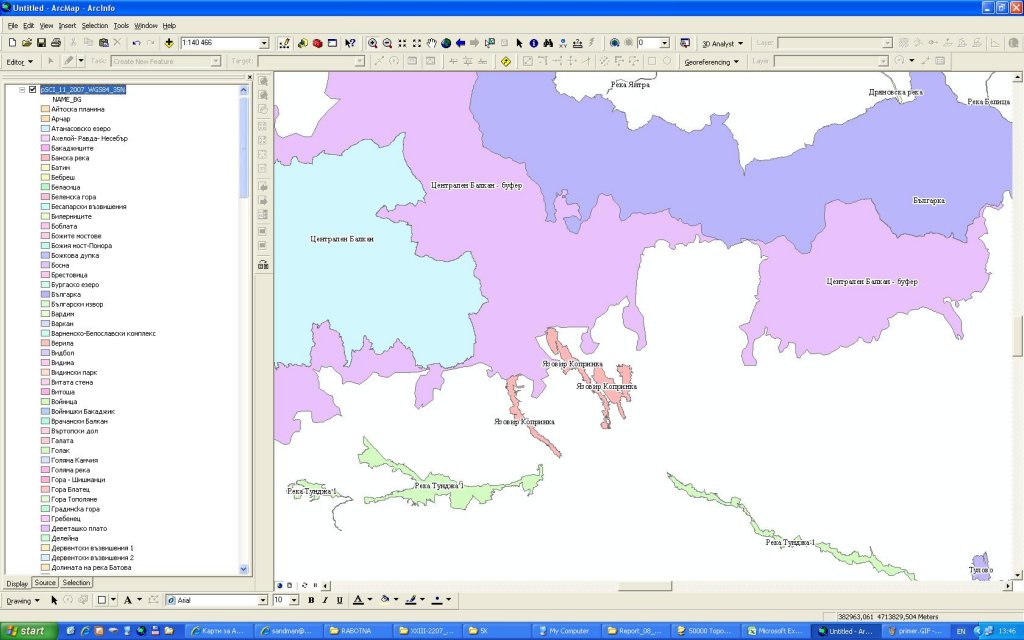Viewport: 1024px width, 640px height.
Task: Click the Add Data button
Action: 169,43
